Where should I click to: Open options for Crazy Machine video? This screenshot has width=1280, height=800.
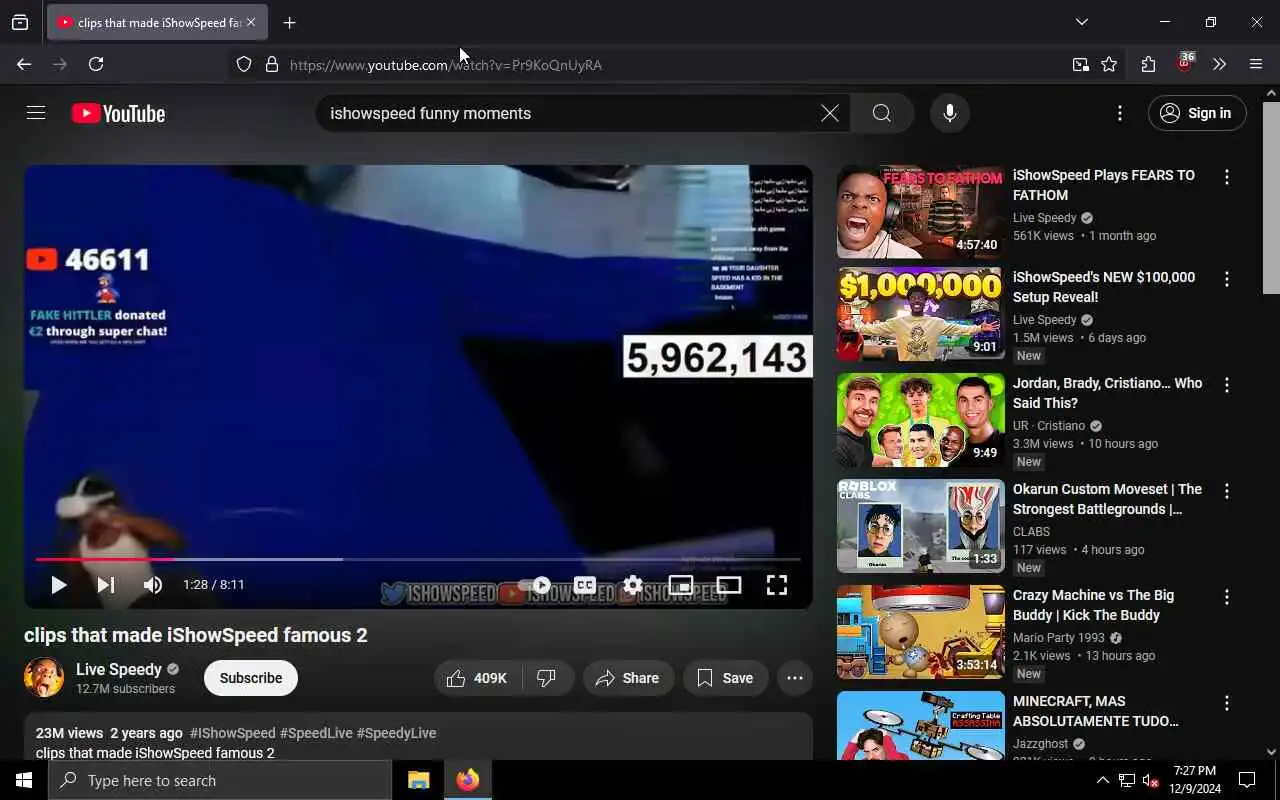click(x=1227, y=597)
